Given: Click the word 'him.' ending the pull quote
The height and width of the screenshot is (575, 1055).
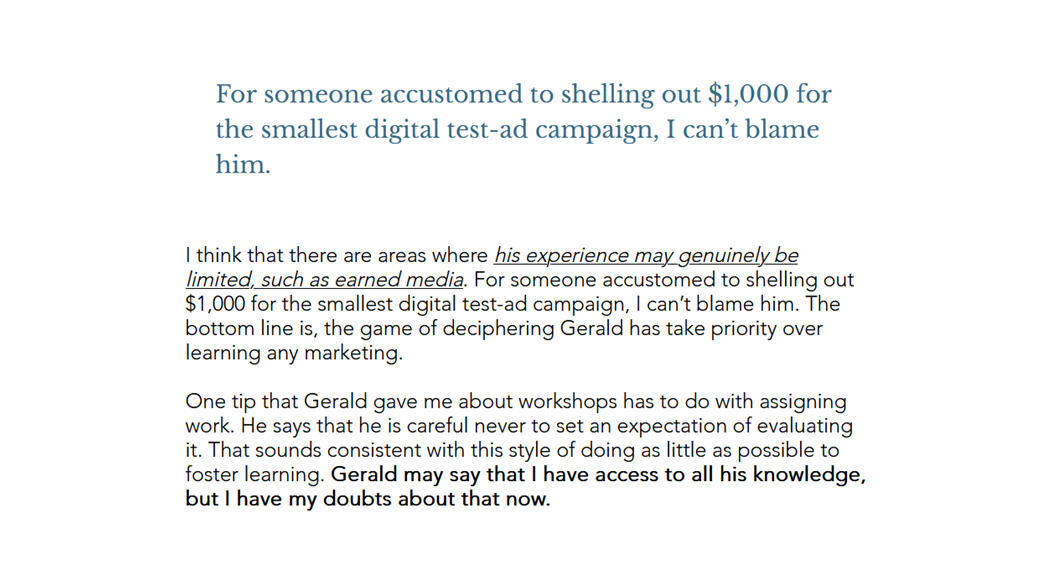Looking at the screenshot, I should [243, 165].
